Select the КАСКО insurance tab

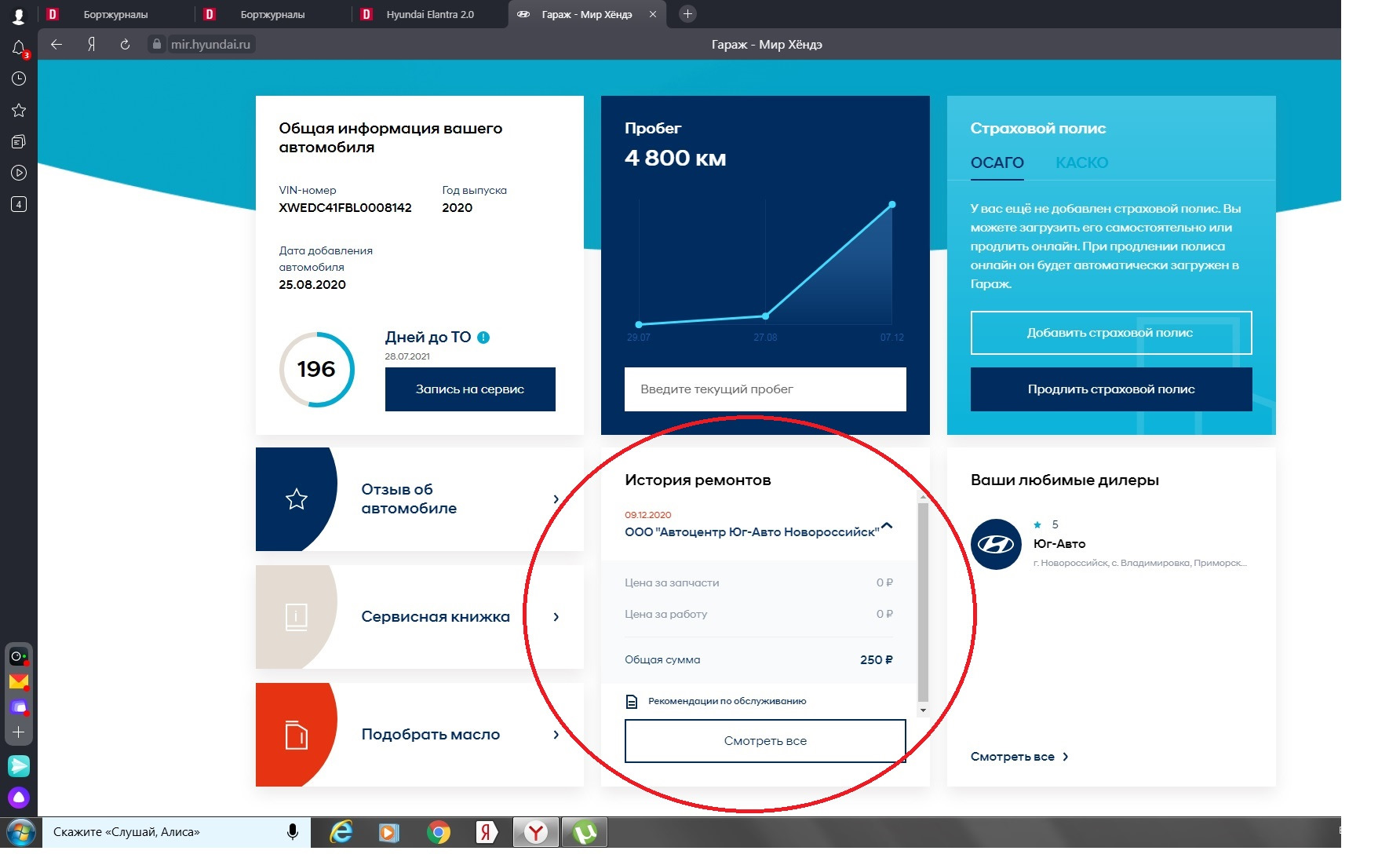tap(1081, 163)
